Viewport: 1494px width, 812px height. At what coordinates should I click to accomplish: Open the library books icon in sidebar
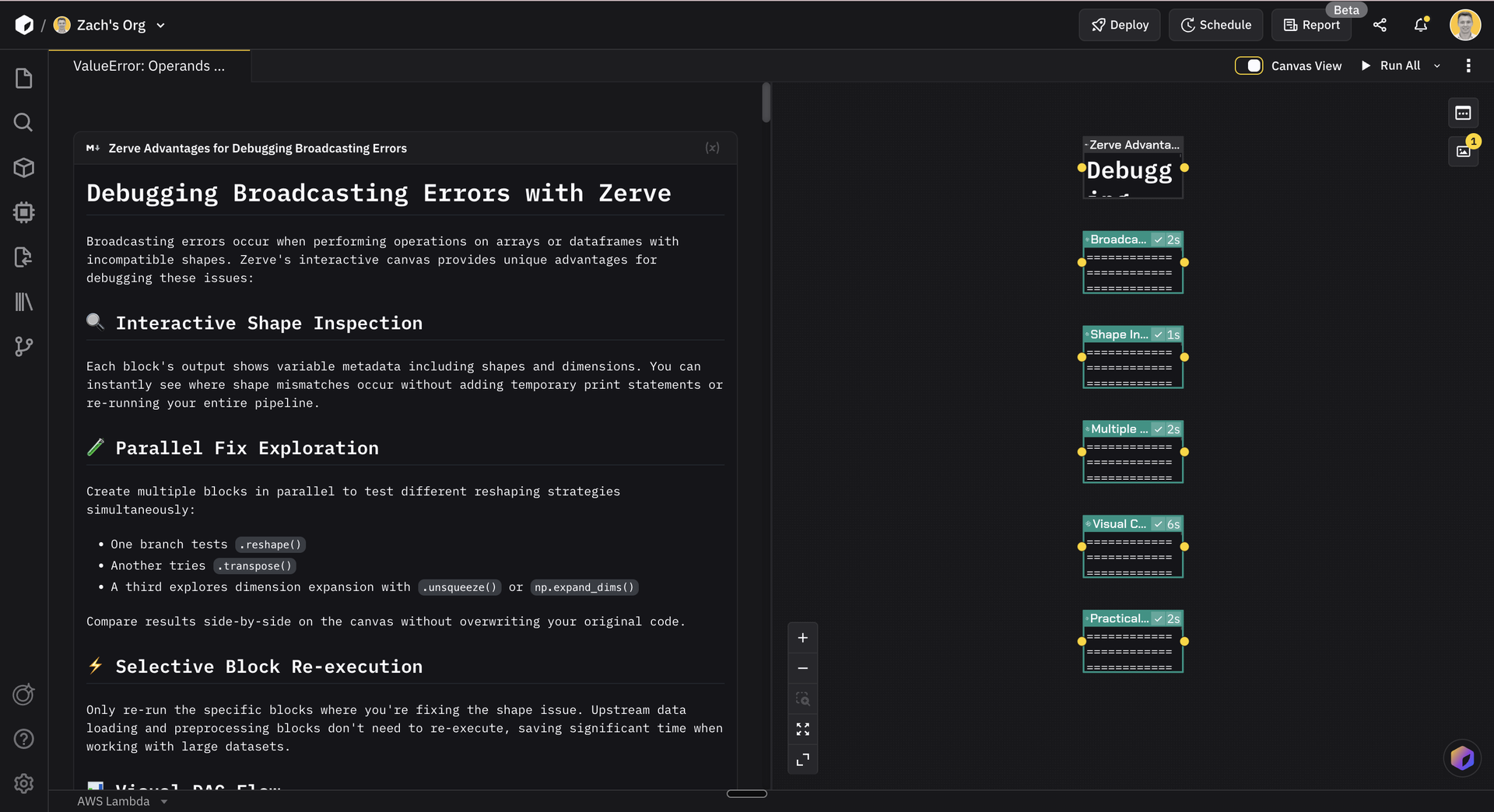(24, 302)
